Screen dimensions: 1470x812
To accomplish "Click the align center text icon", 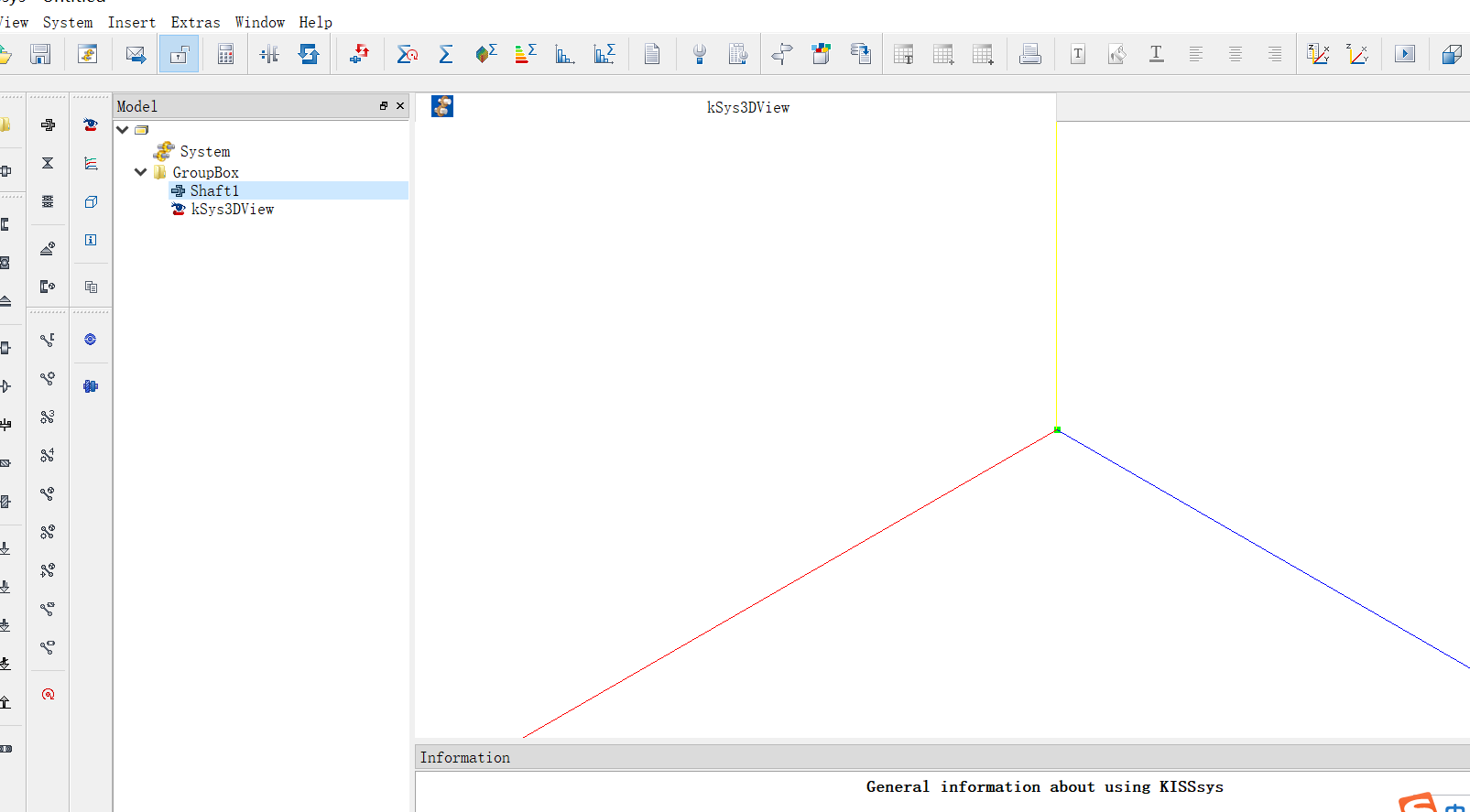I will click(x=1236, y=54).
